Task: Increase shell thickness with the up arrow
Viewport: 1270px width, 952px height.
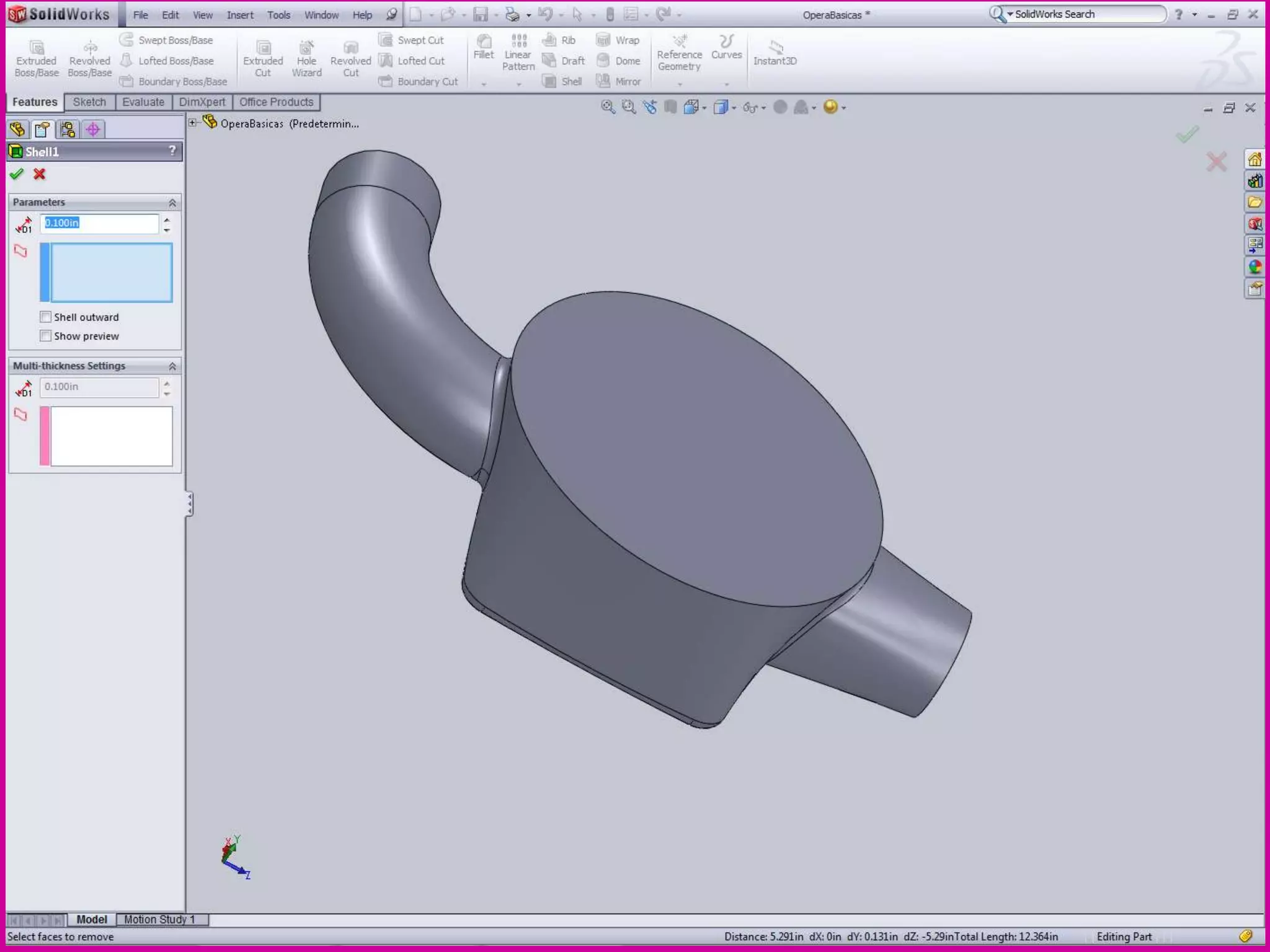Action: click(x=167, y=219)
